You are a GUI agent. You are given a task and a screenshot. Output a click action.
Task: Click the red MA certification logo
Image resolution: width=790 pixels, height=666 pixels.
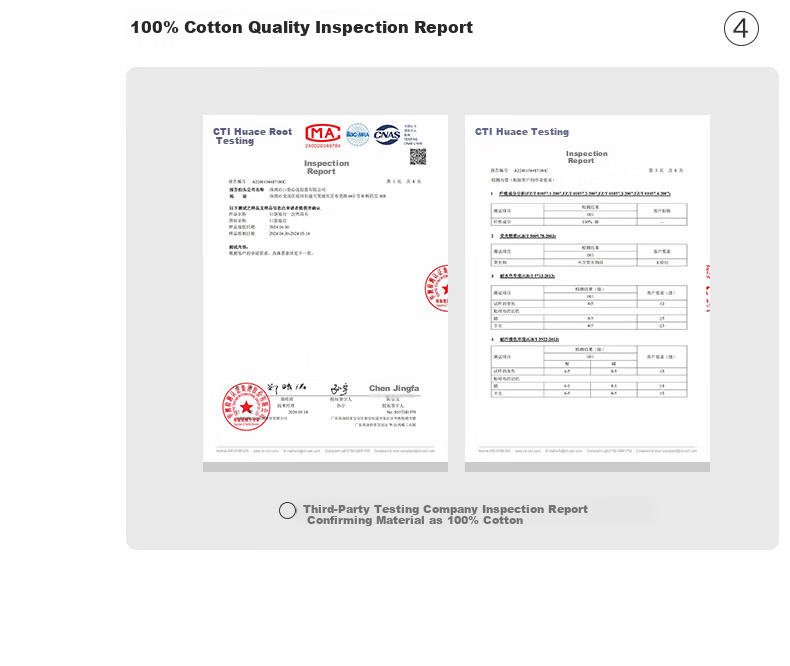click(322, 134)
